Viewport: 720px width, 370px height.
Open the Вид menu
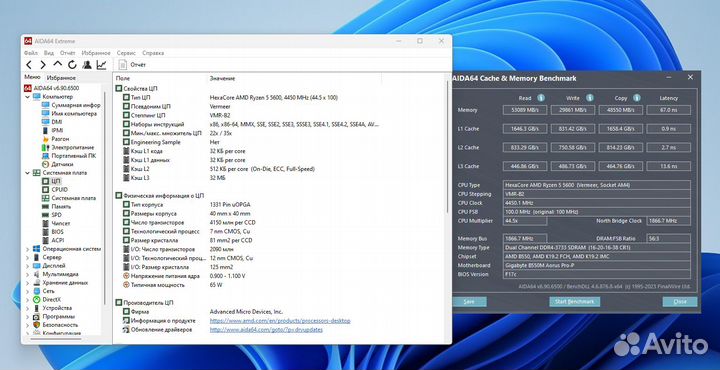pos(49,53)
